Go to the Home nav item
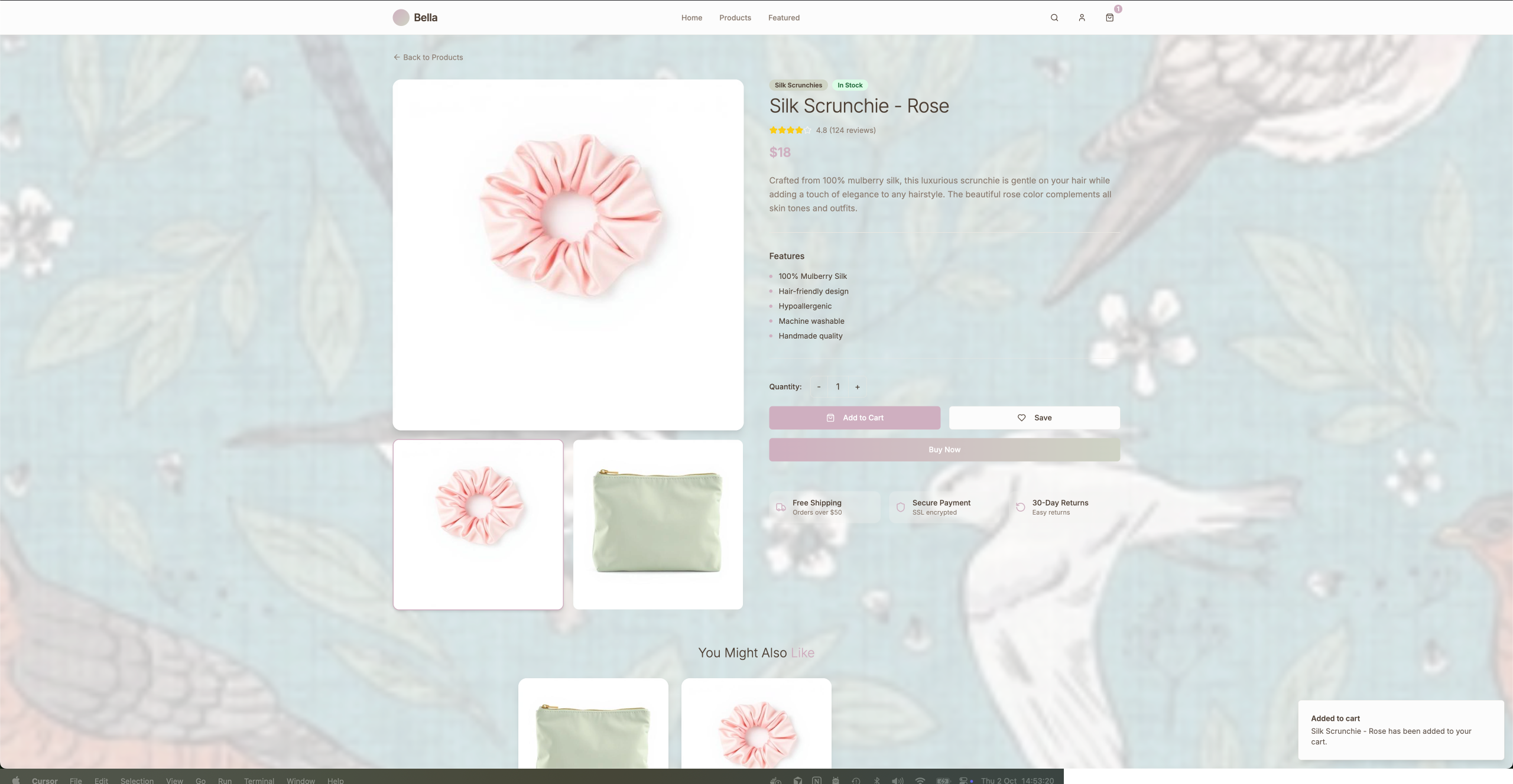The width and height of the screenshot is (1513, 784). click(691, 18)
